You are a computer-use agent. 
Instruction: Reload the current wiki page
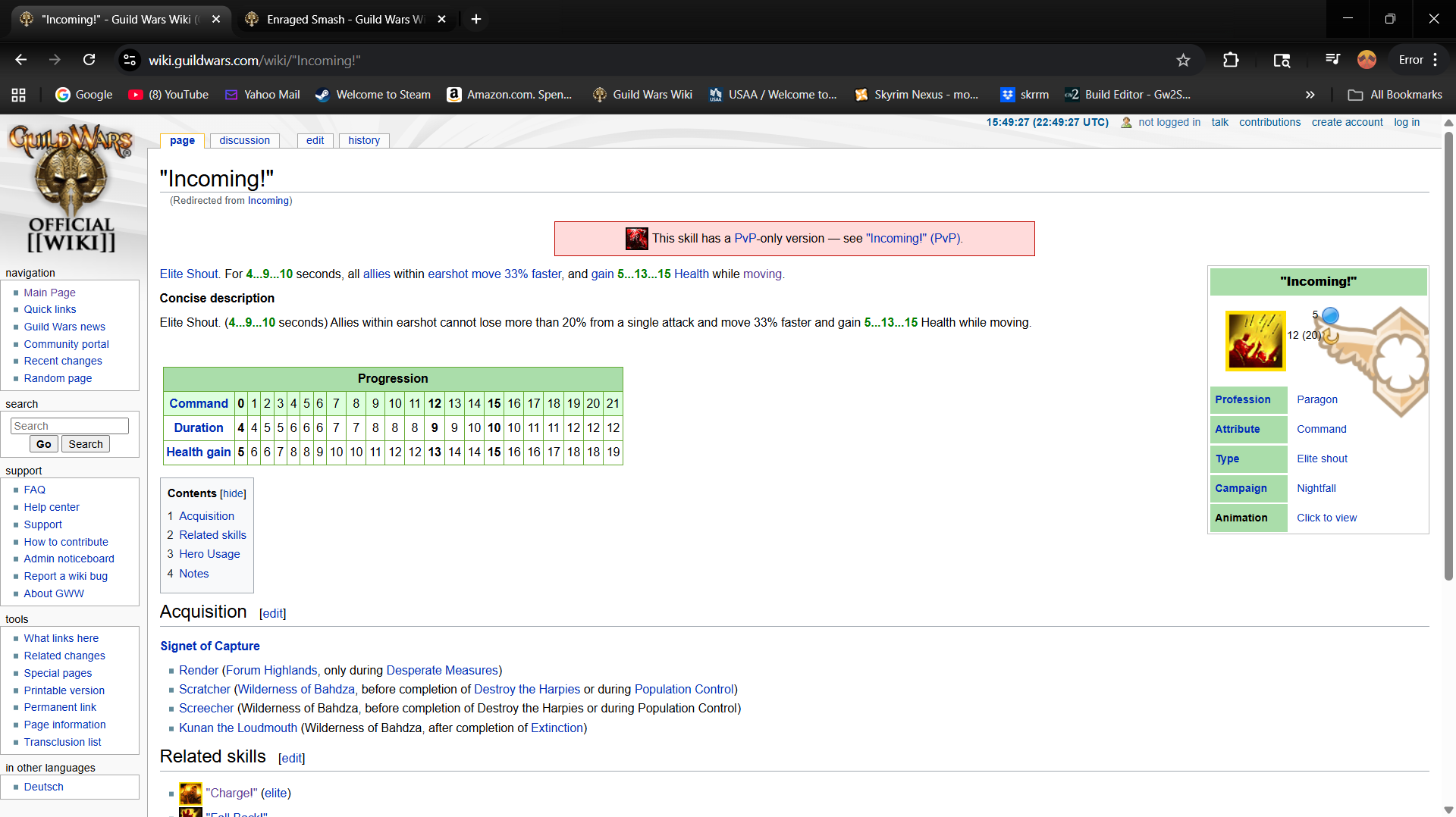pyautogui.click(x=89, y=60)
